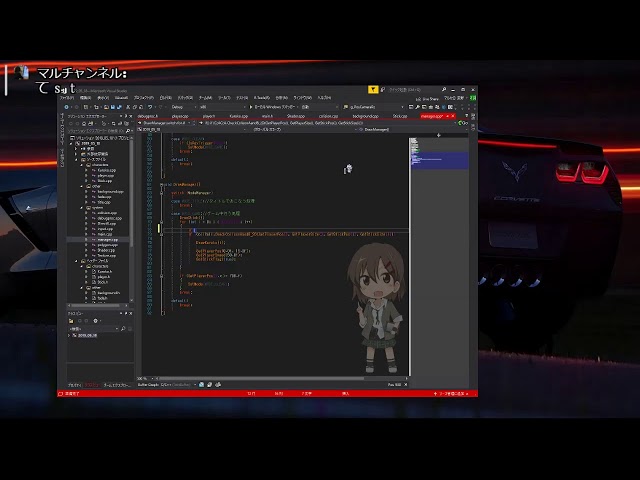This screenshot has width=640, height=480.
Task: Click the editor horizontal scrollbar
Action: coord(261,379)
